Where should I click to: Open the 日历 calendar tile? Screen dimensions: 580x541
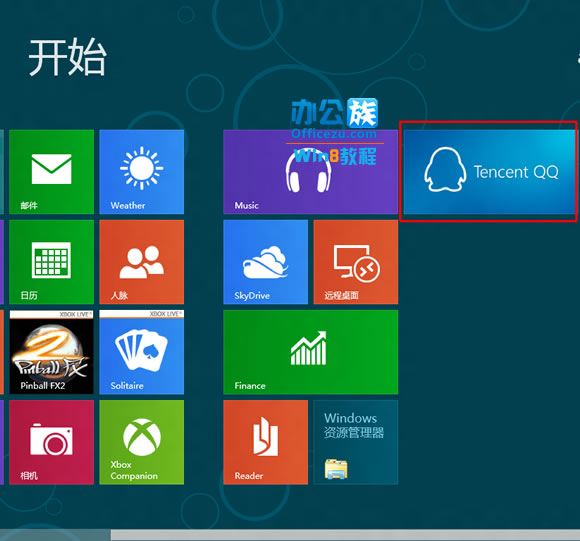point(51,262)
